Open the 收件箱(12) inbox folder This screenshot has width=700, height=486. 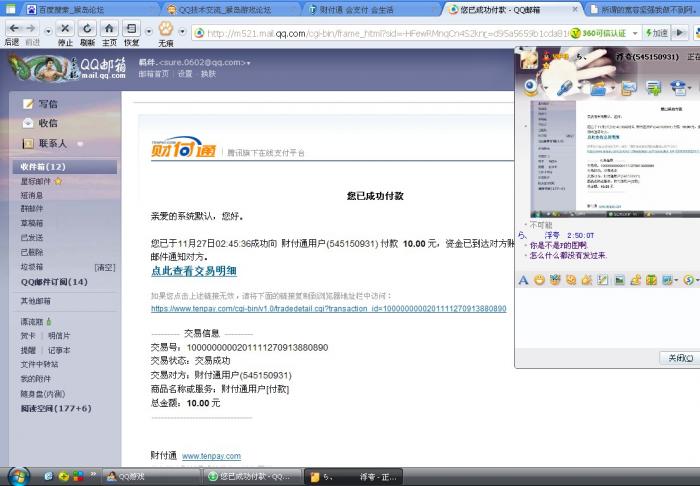pyautogui.click(x=65, y=167)
